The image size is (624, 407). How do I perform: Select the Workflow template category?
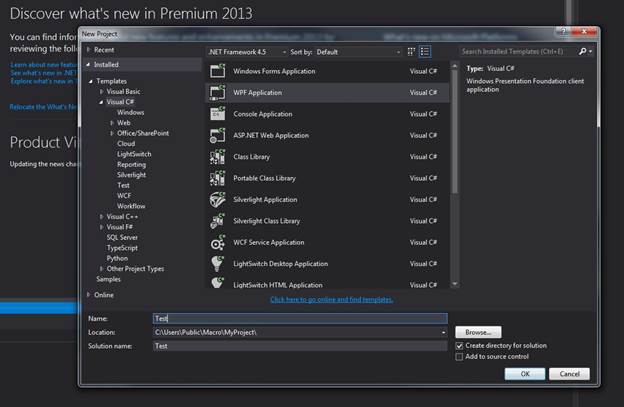click(131, 206)
